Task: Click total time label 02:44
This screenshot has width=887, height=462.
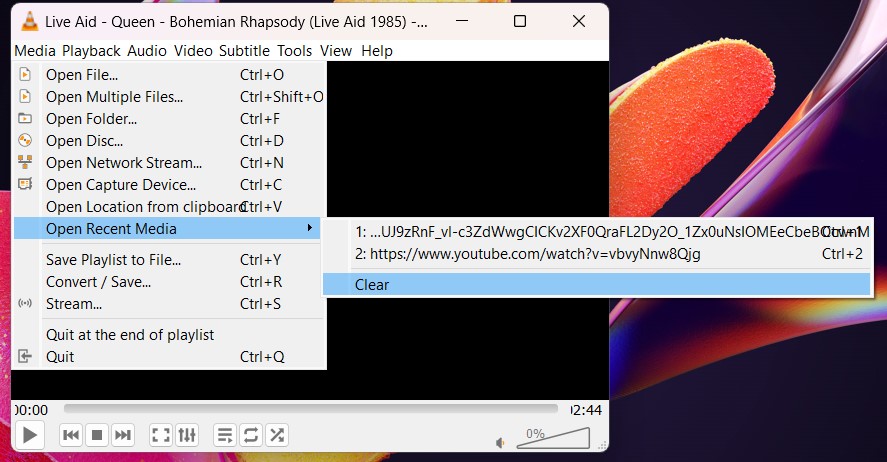Action: pos(586,410)
